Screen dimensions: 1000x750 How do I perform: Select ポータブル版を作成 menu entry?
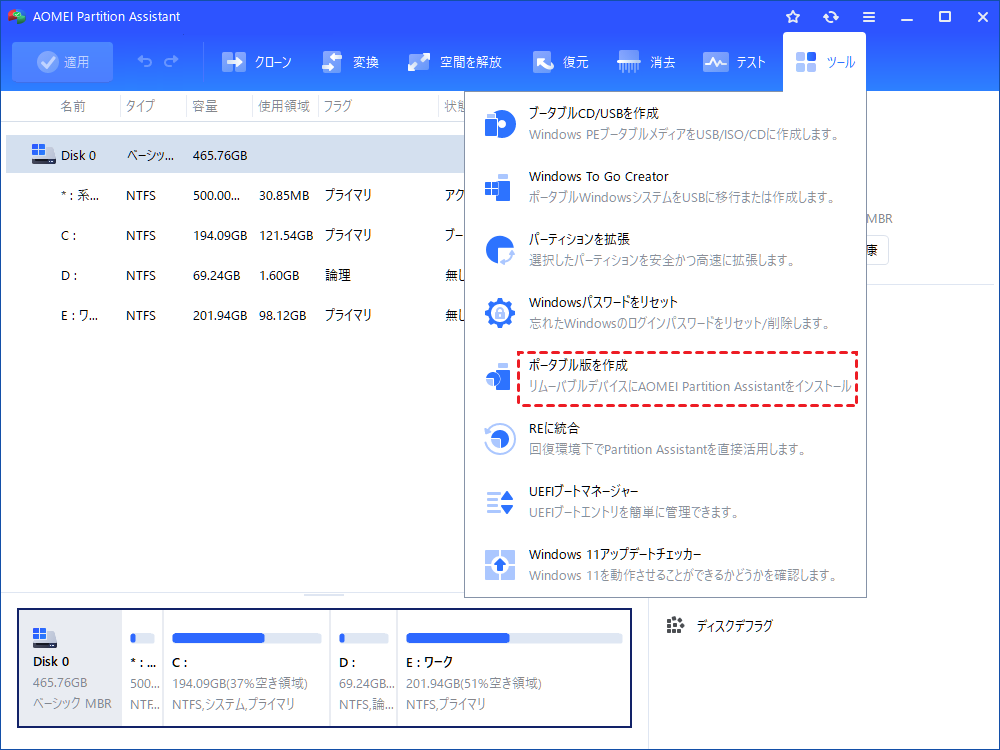pos(665,376)
